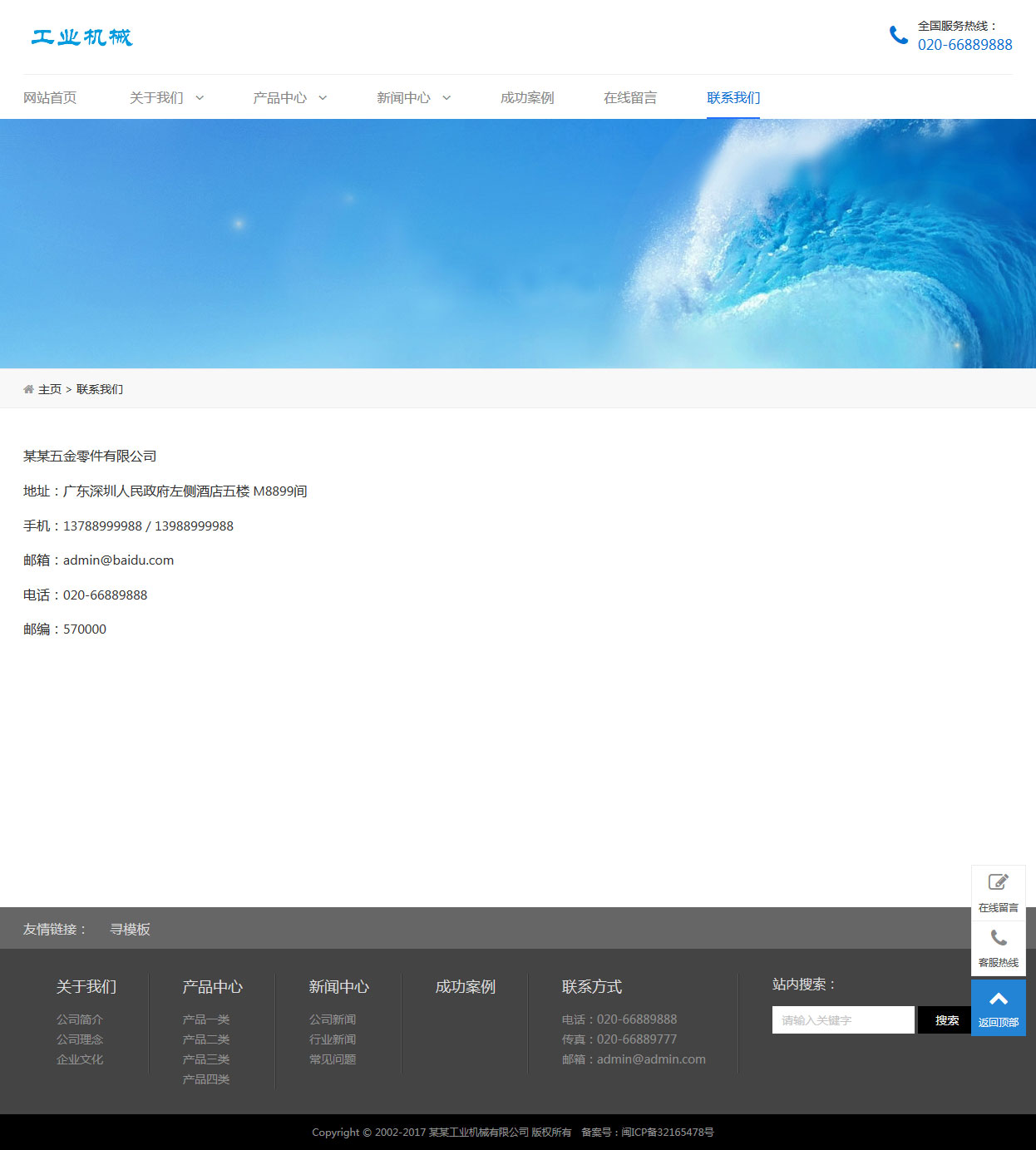The height and width of the screenshot is (1150, 1036).
Task: Expand the 产品中心 dropdown arrow
Action: (323, 98)
